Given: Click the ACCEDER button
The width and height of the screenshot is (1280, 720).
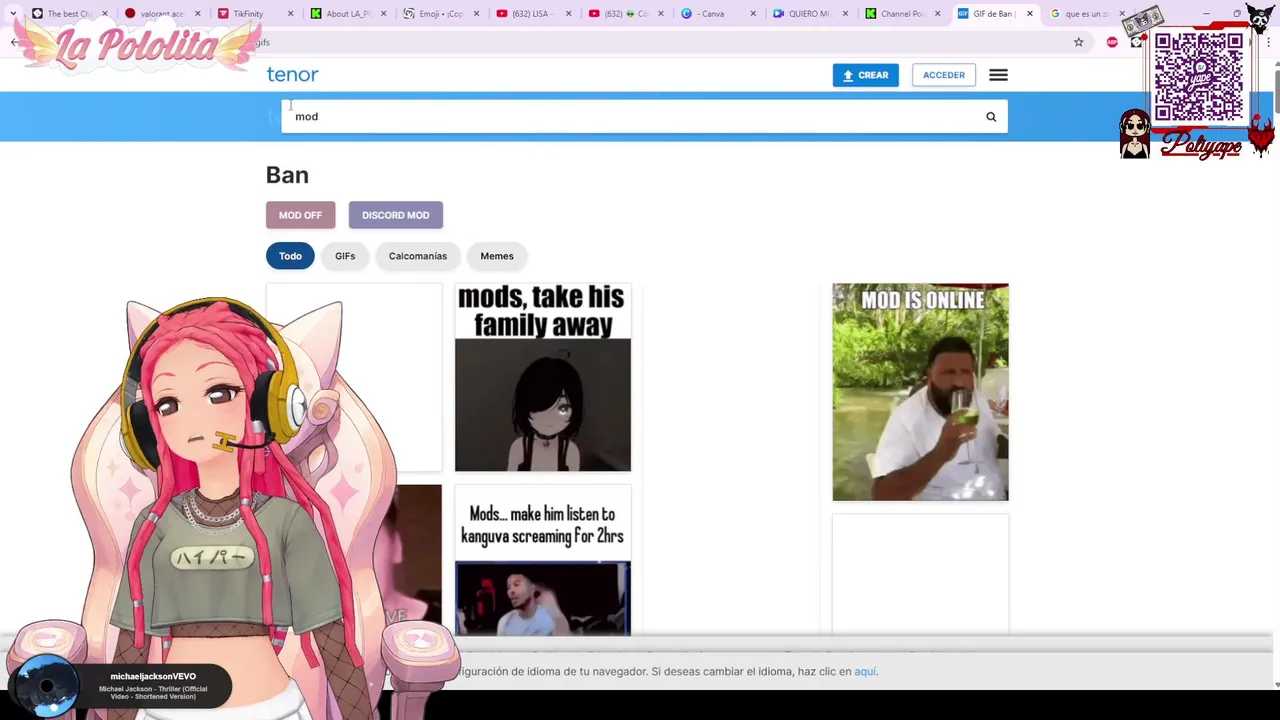Looking at the screenshot, I should click(944, 75).
